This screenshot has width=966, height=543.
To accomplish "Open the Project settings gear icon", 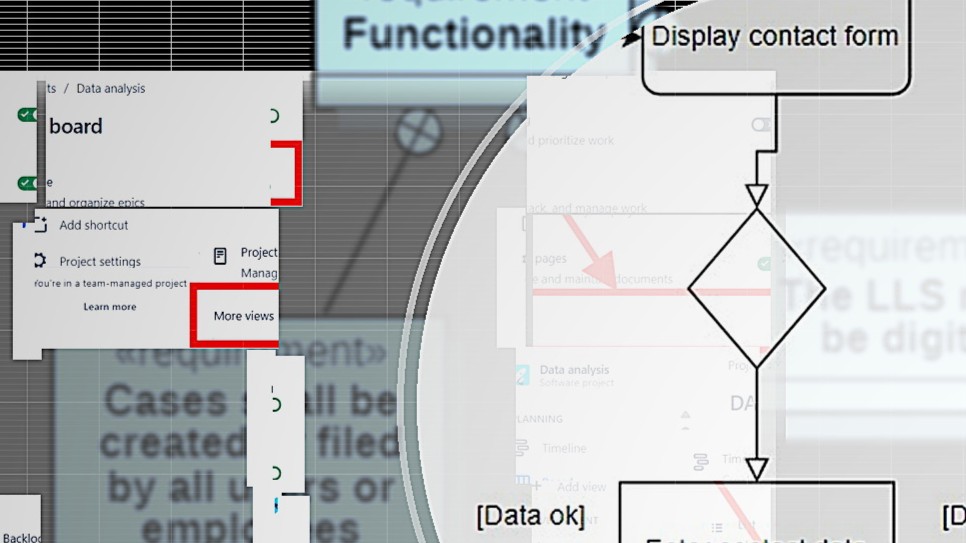I will [x=39, y=261].
